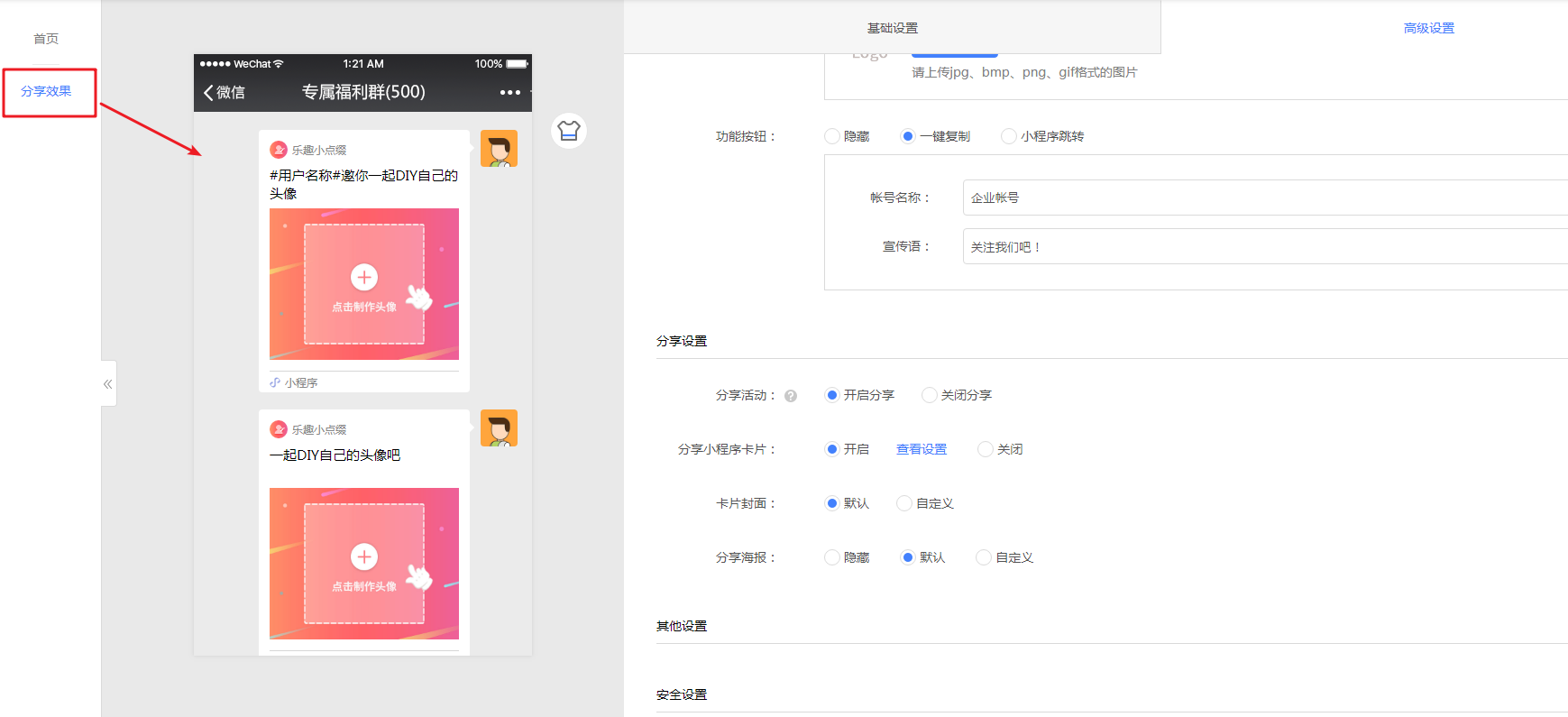Collapse the preview panel with double-chevron handle
Viewport: 1568px width, 717px height.
coord(108,384)
